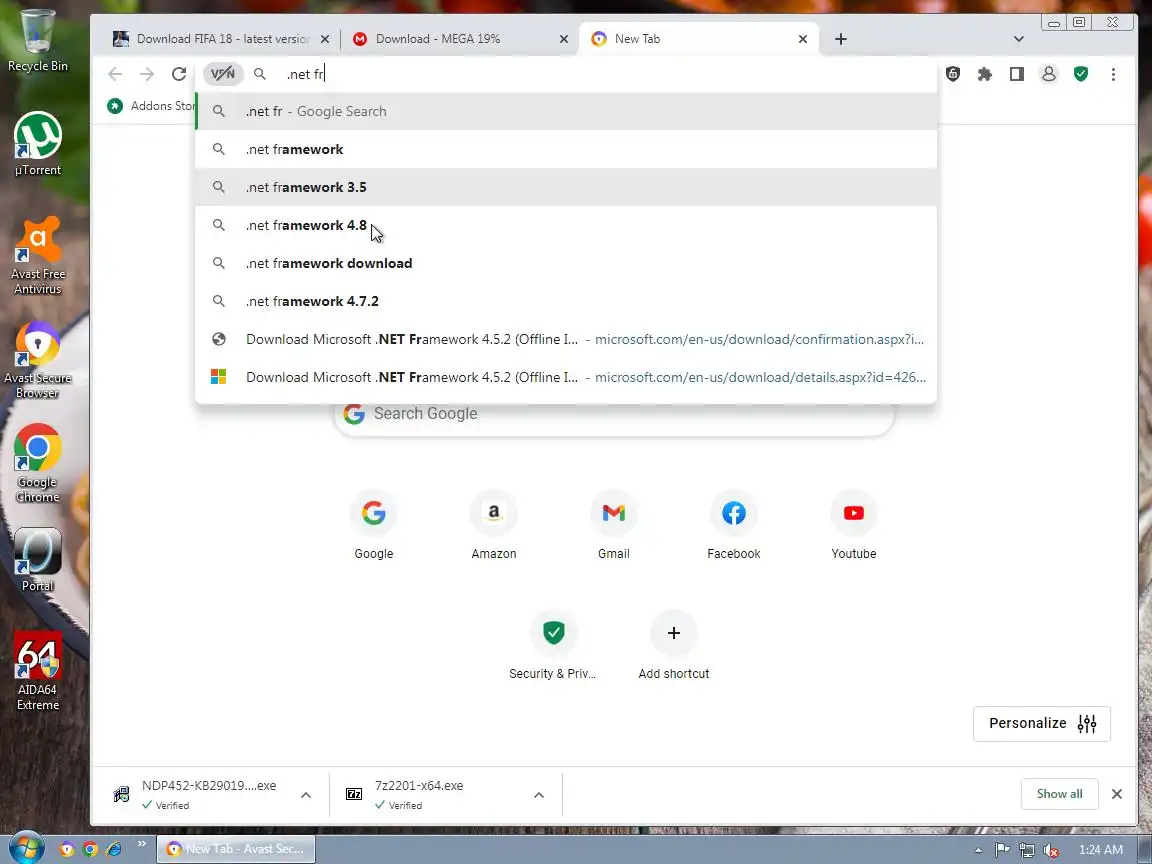Screen dimensions: 1152x864
Task: Show hidden system tray icons
Action: tap(978, 850)
